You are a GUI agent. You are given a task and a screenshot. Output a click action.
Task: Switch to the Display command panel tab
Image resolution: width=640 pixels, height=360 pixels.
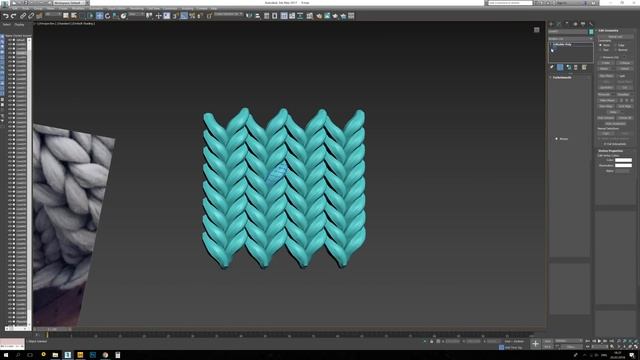coord(583,24)
